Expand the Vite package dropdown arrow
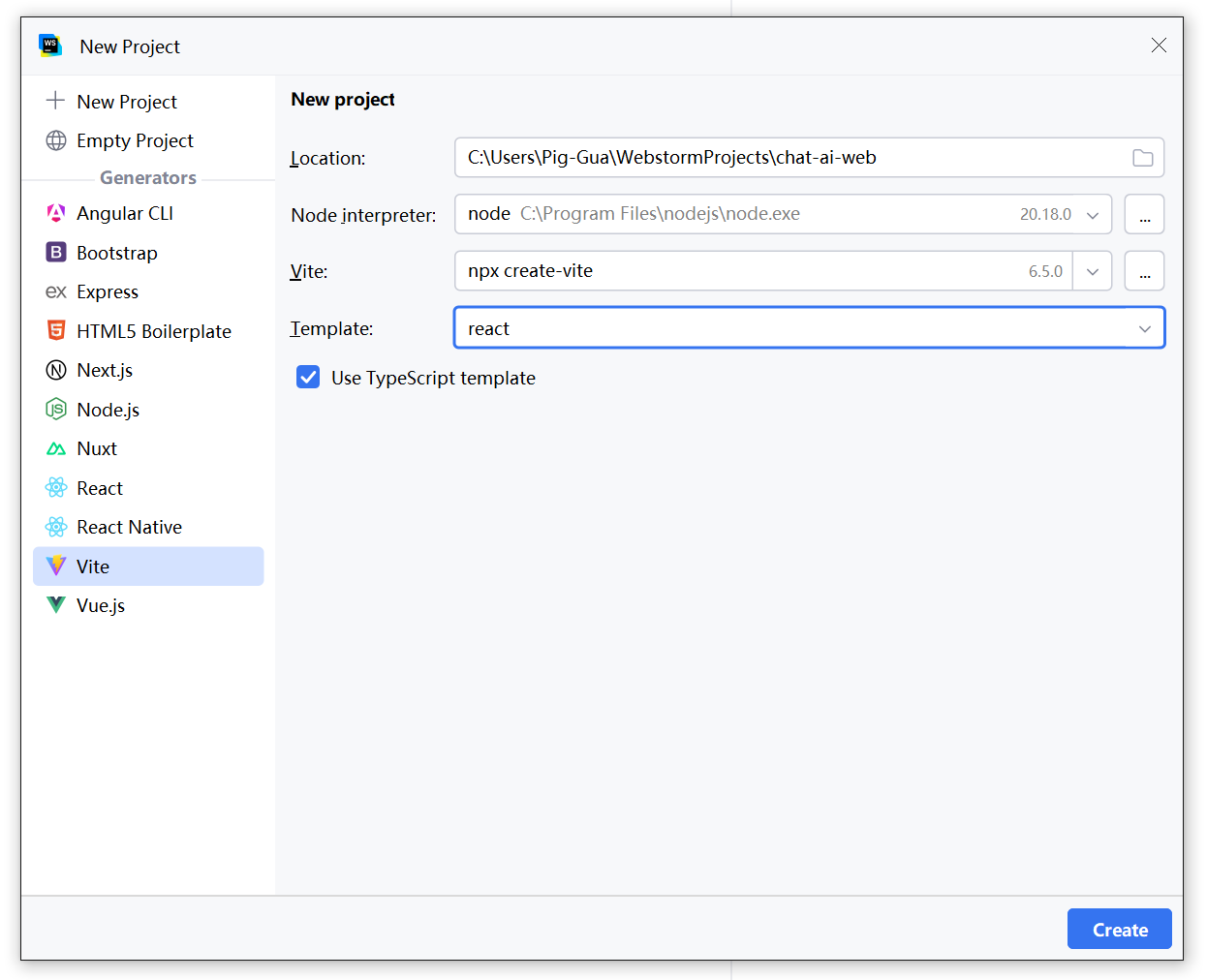This screenshot has width=1207, height=980. pyautogui.click(x=1093, y=271)
